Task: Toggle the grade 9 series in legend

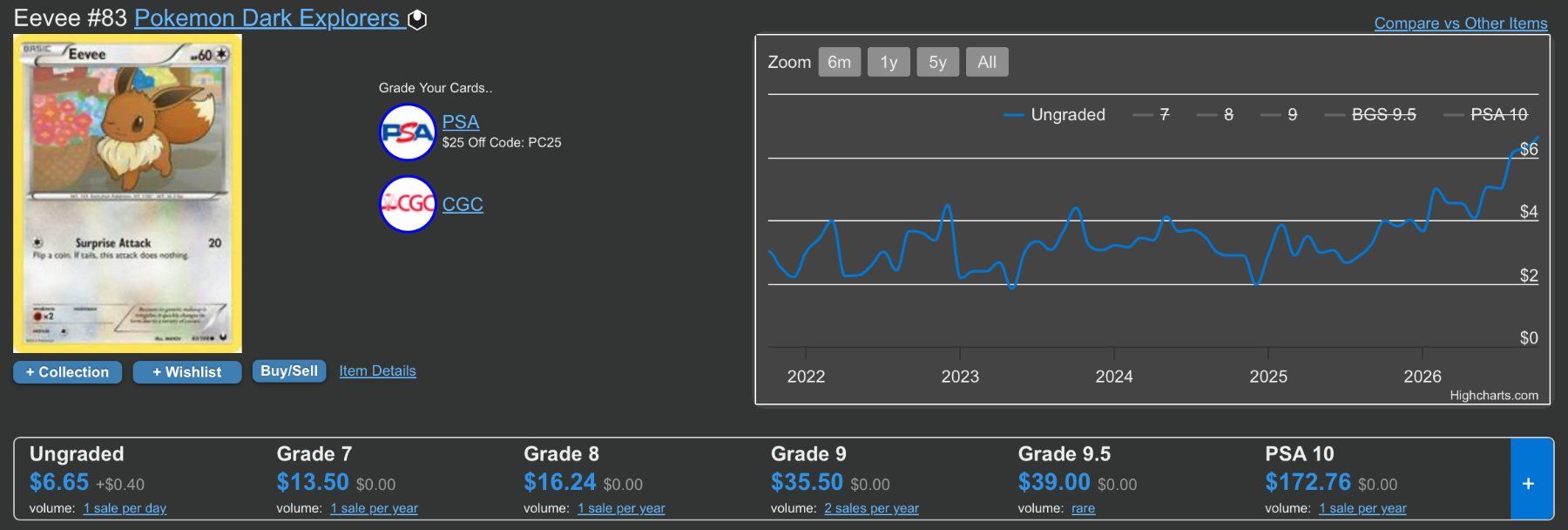Action: pos(1279,115)
